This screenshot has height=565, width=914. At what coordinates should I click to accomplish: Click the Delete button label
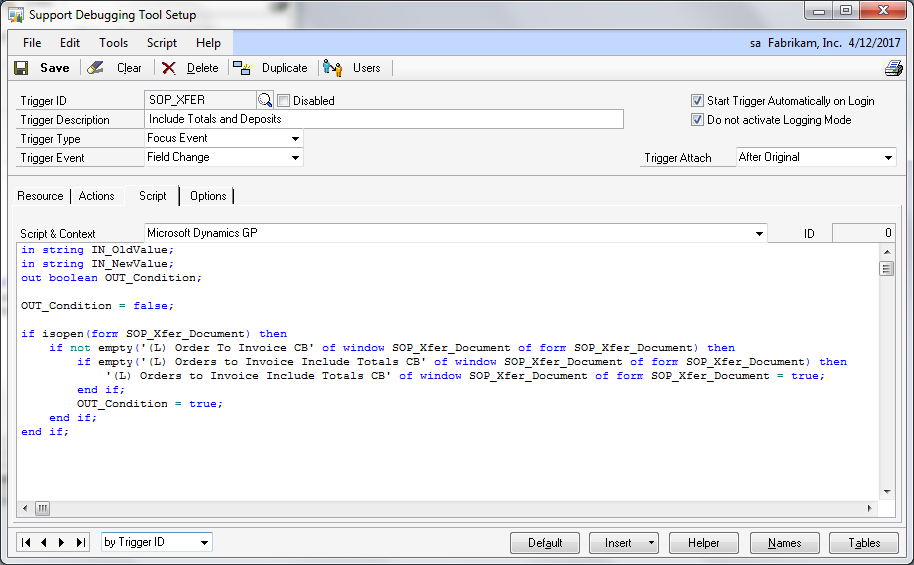[202, 68]
